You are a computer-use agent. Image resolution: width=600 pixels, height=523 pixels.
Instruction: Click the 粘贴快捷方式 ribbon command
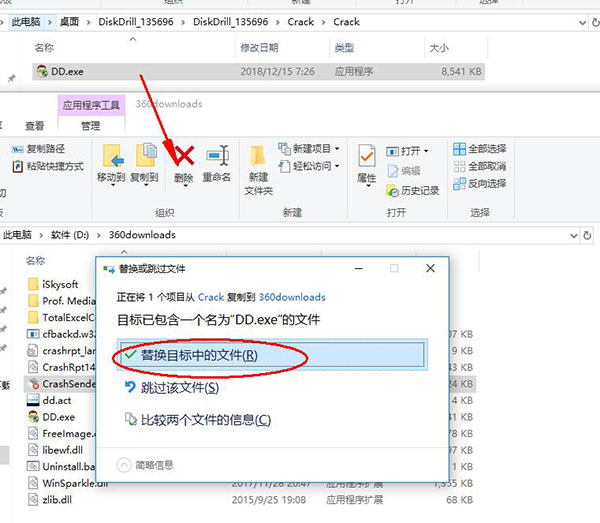tap(48, 166)
